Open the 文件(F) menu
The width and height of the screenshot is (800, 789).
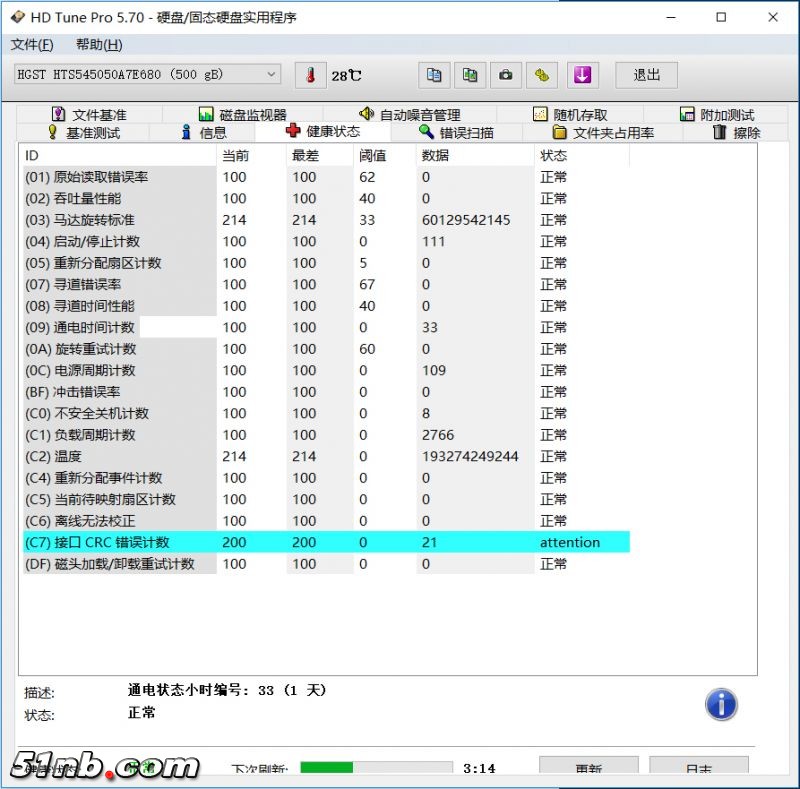coord(32,45)
